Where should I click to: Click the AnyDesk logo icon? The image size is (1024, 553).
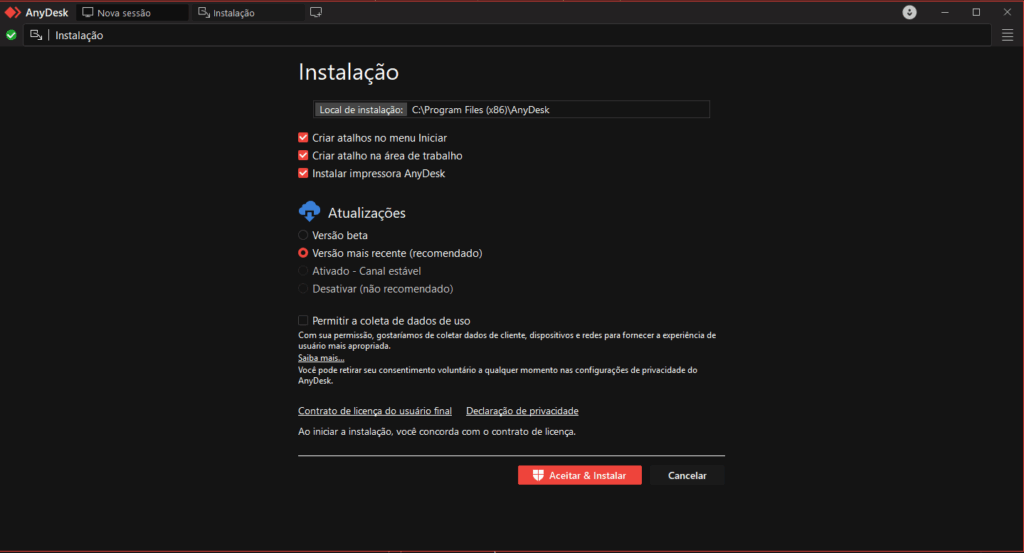[13, 13]
